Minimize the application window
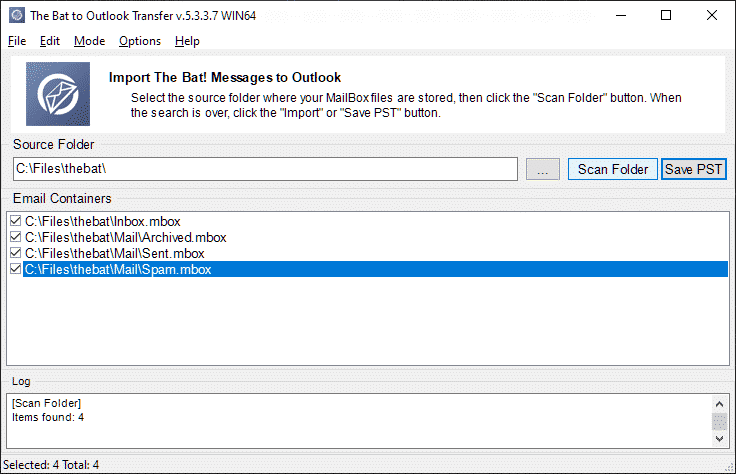This screenshot has width=736, height=474. [x=621, y=15]
